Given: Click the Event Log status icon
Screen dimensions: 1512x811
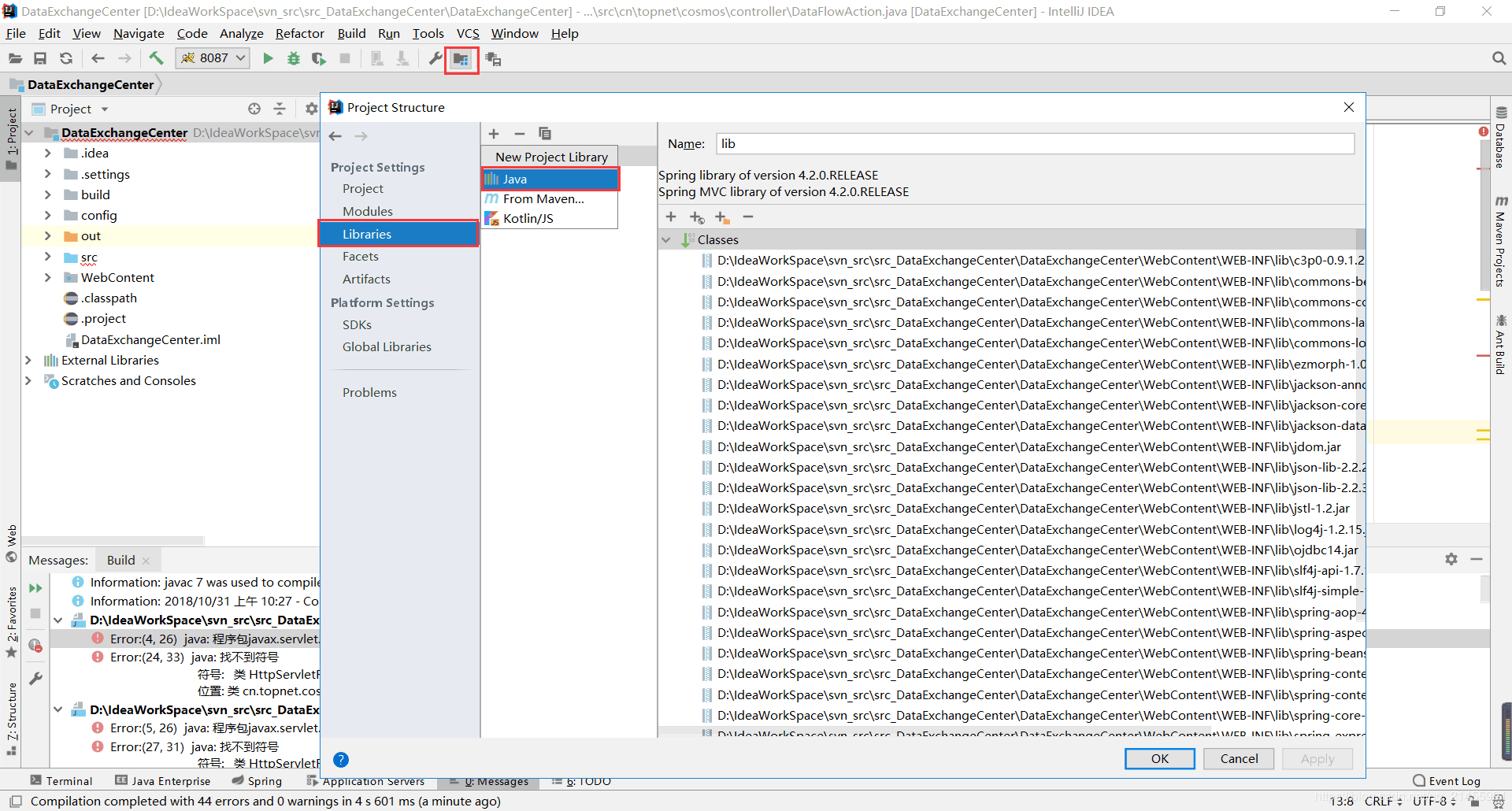Looking at the screenshot, I should point(1446,780).
